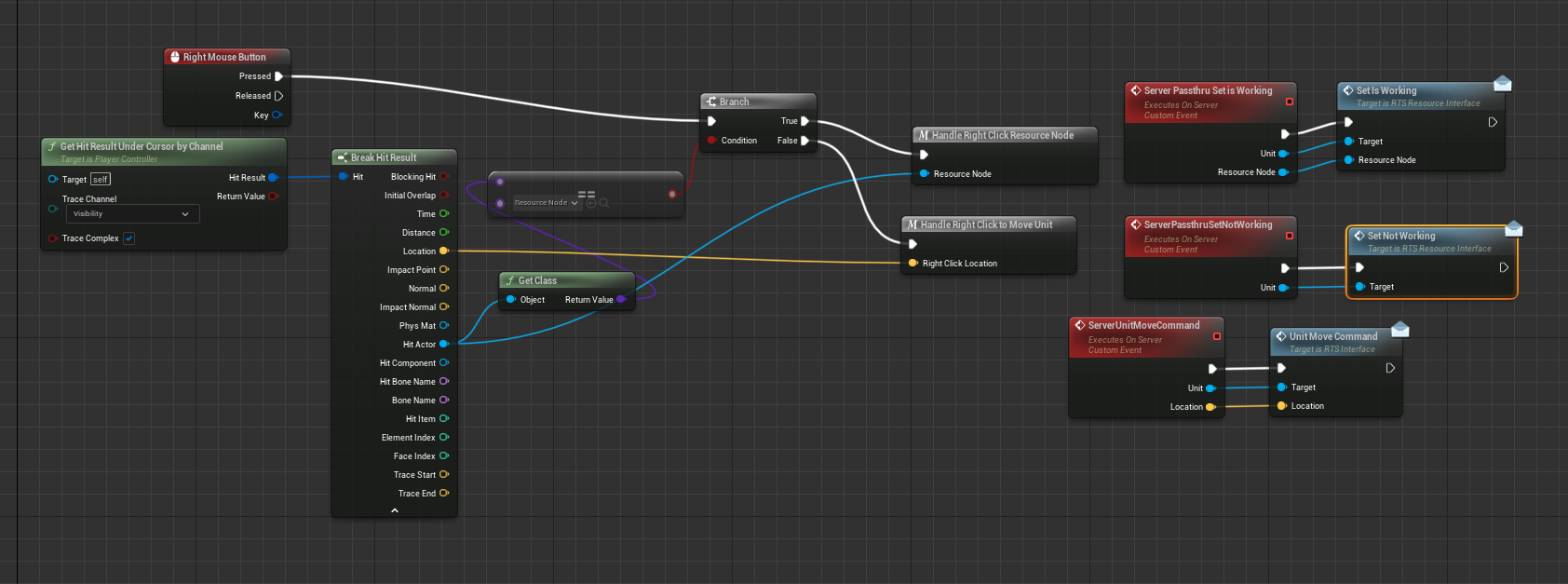The image size is (1568, 584).
Task: Click the Trace End output pin
Action: (x=444, y=494)
